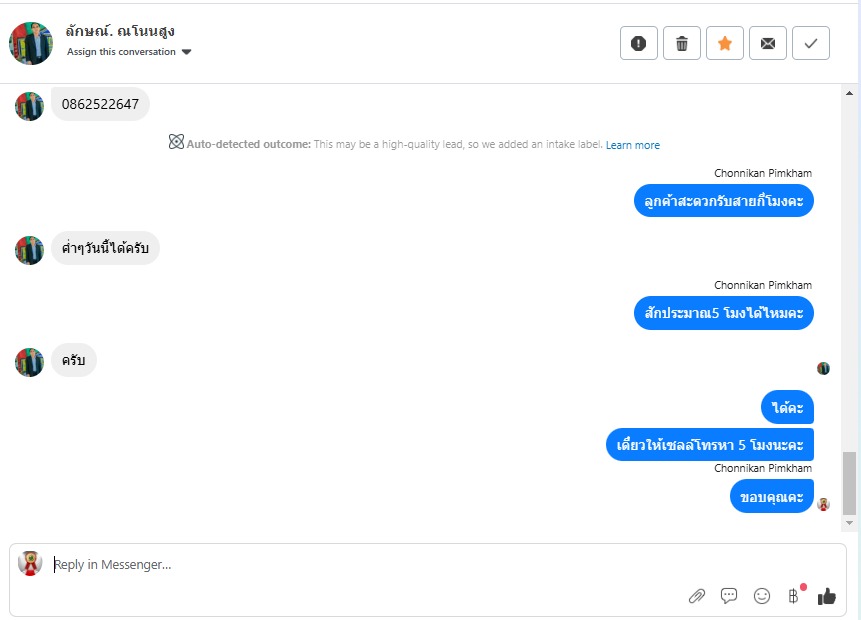Click the phone number message 0862522647
Image resolution: width=861 pixels, height=620 pixels.
tap(100, 104)
